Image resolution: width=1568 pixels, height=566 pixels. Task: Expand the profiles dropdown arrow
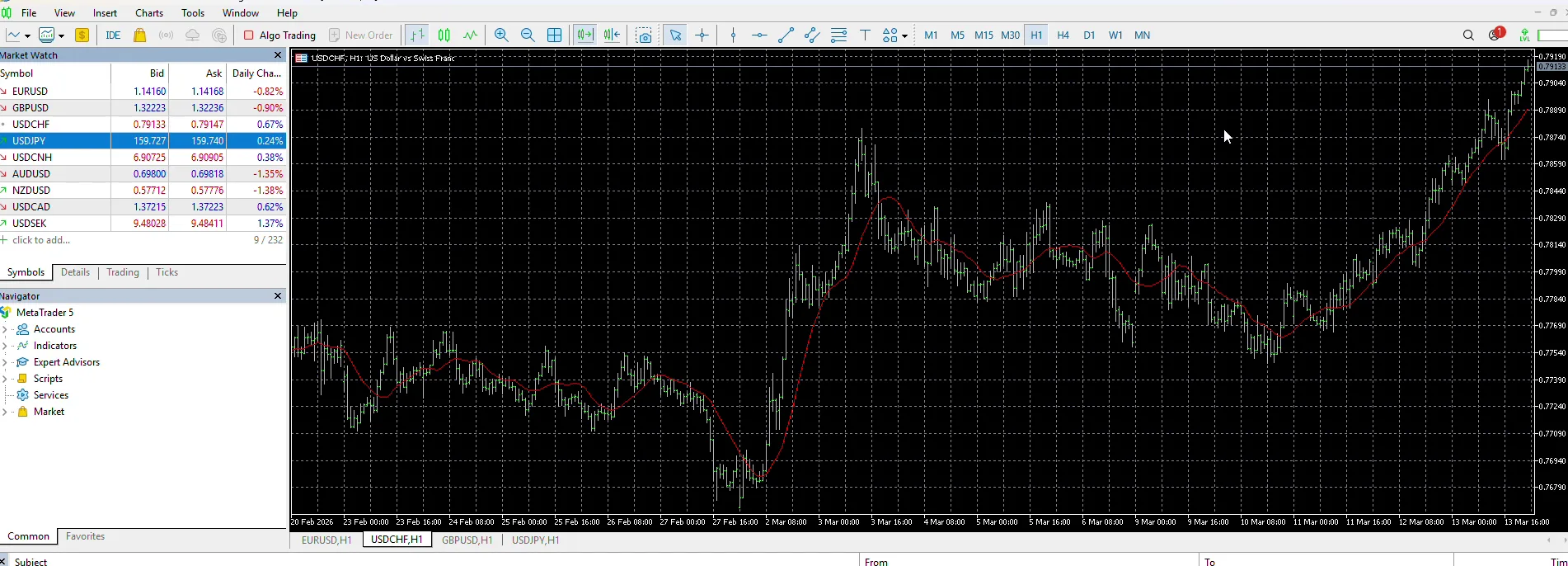61,35
